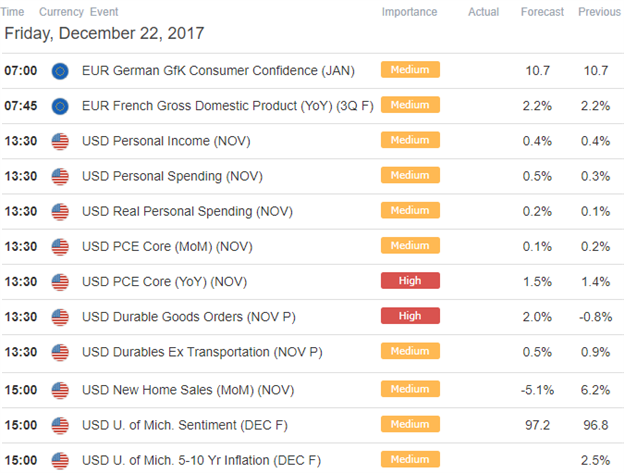Select the High badge for PCE Core (YoY)

tap(410, 280)
